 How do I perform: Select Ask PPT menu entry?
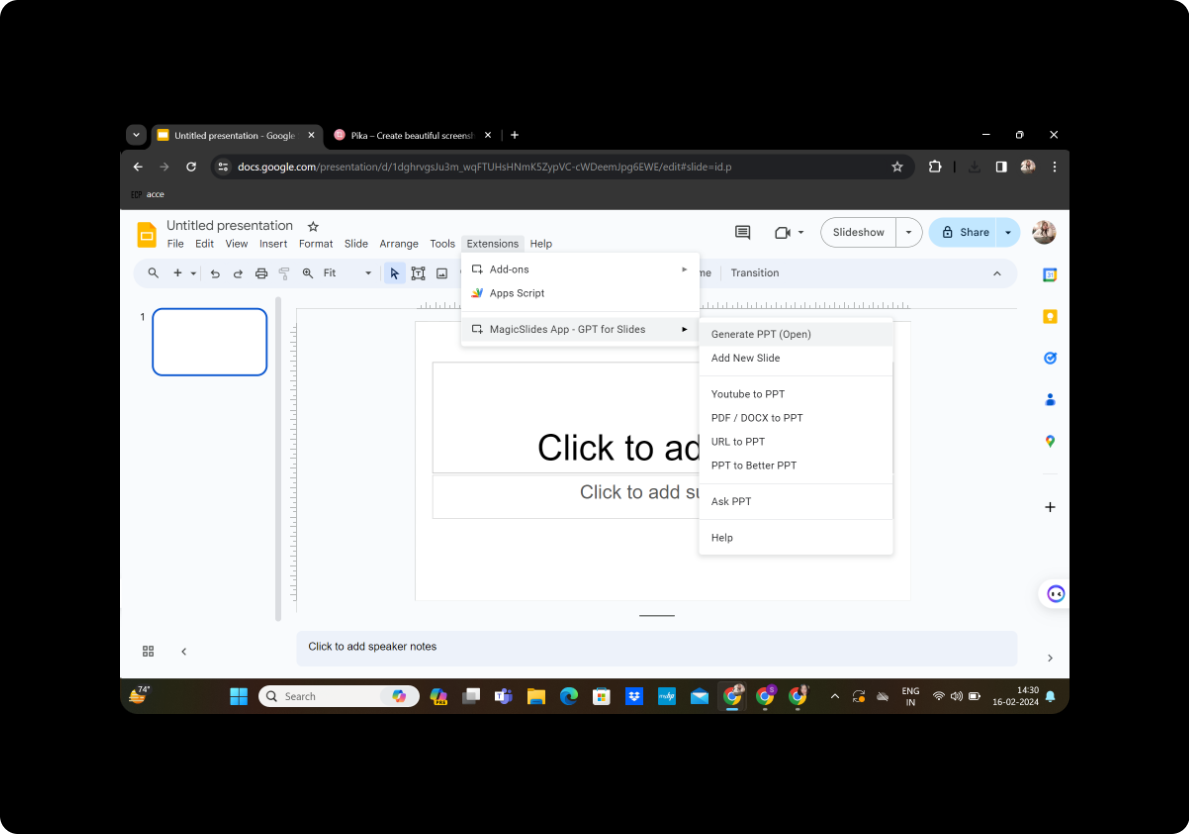pos(795,501)
